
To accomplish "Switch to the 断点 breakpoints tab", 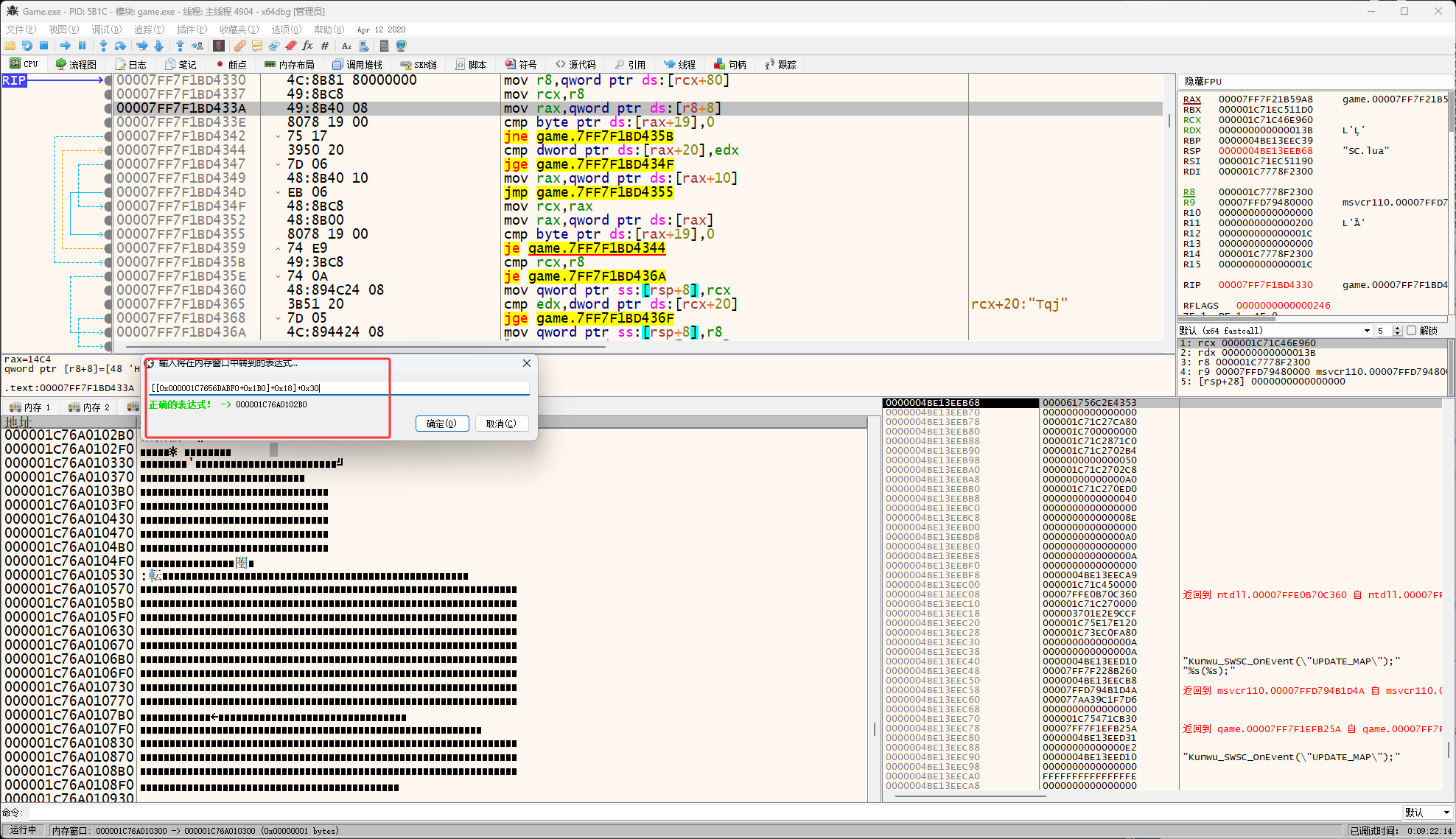I will click(231, 65).
